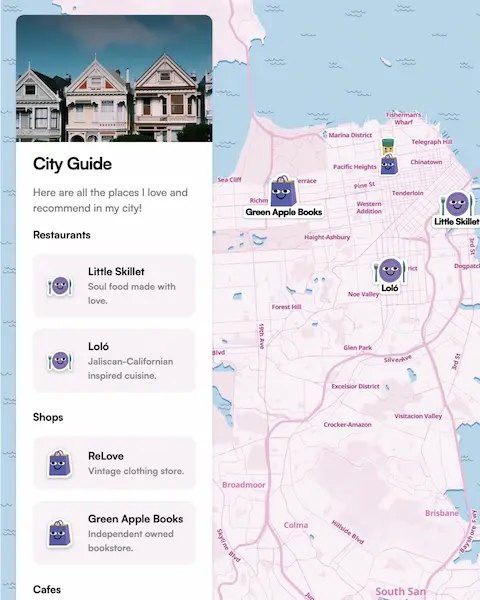
Task: Click the City Guide intro paragraph
Action: tap(110, 200)
